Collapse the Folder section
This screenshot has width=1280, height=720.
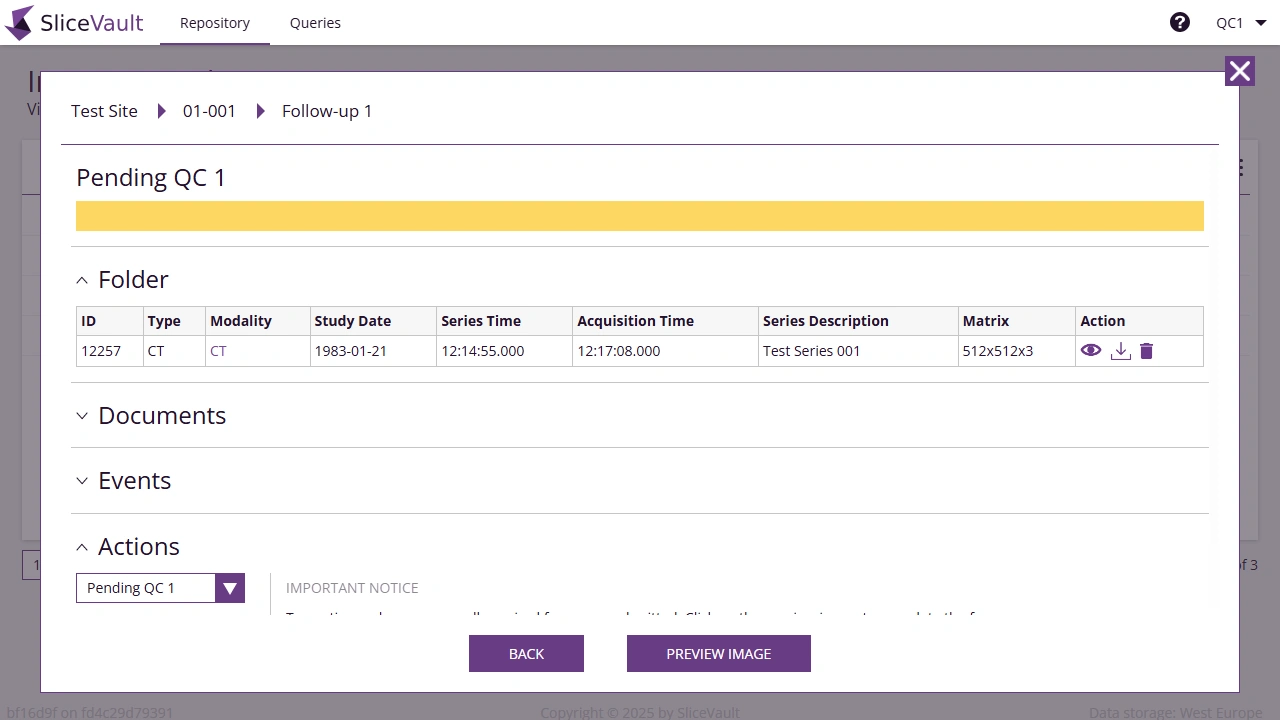click(x=83, y=280)
